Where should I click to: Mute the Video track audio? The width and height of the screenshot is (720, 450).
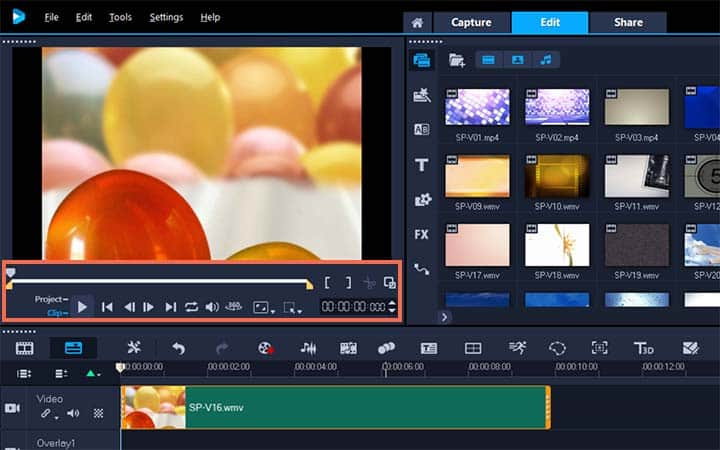coord(73,413)
